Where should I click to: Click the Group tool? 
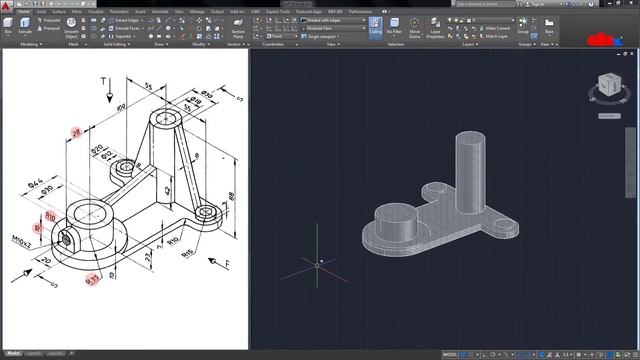[x=522, y=26]
